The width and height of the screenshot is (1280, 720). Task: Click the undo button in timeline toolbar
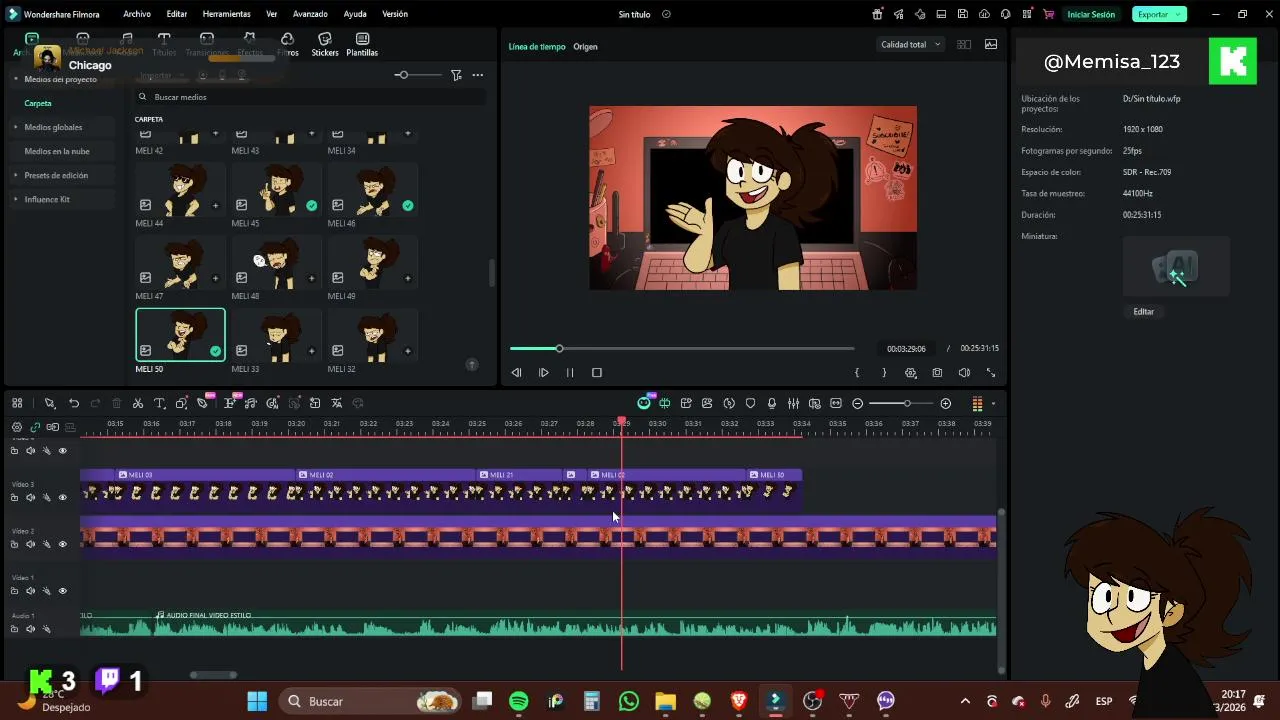coord(74,403)
